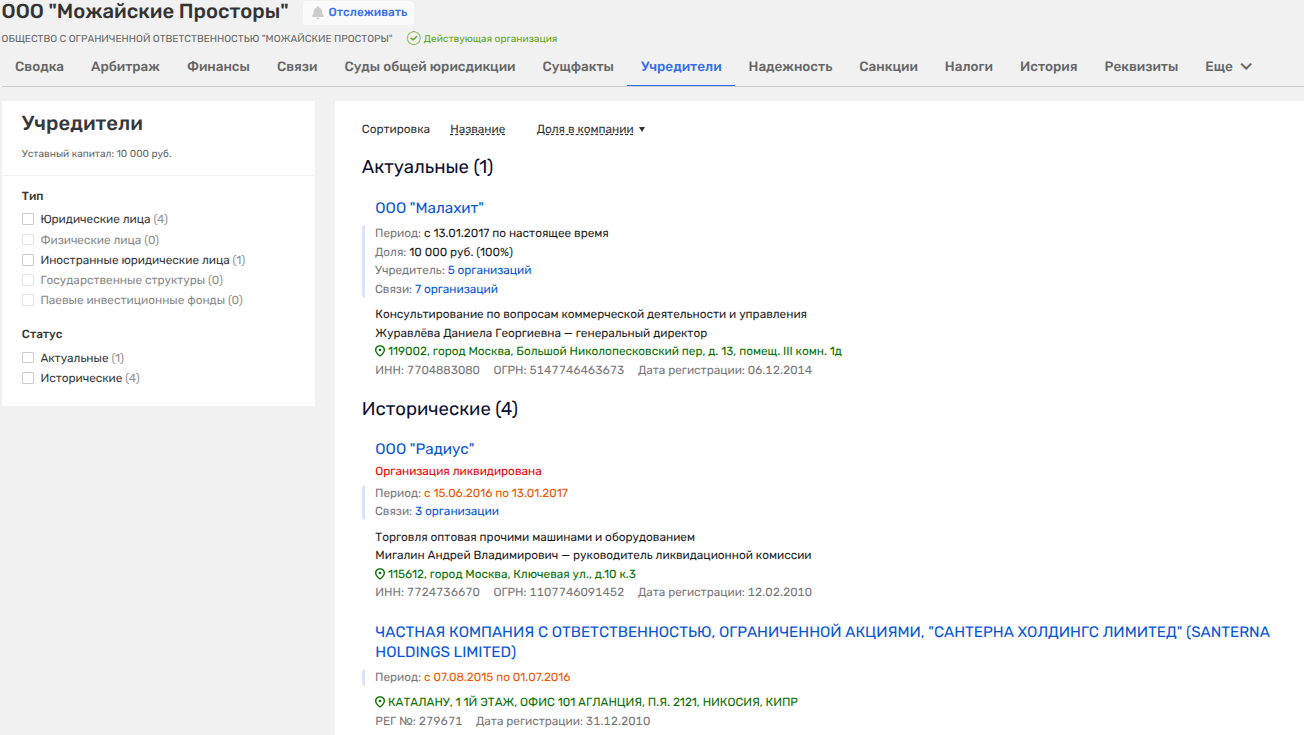The height and width of the screenshot is (735, 1304).
Task: Sort by Доля в компании
Action: point(590,130)
